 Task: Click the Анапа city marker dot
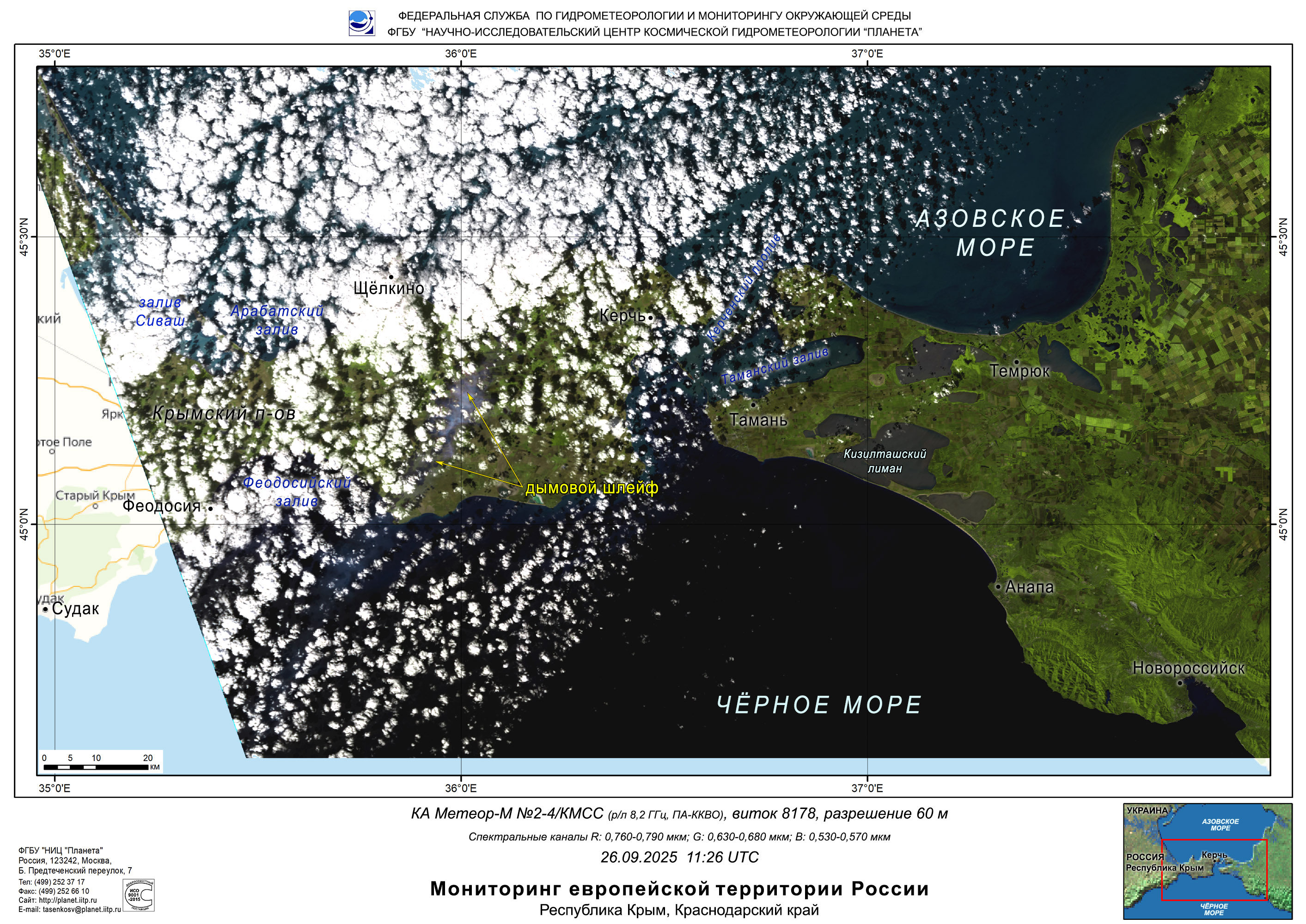(x=998, y=587)
